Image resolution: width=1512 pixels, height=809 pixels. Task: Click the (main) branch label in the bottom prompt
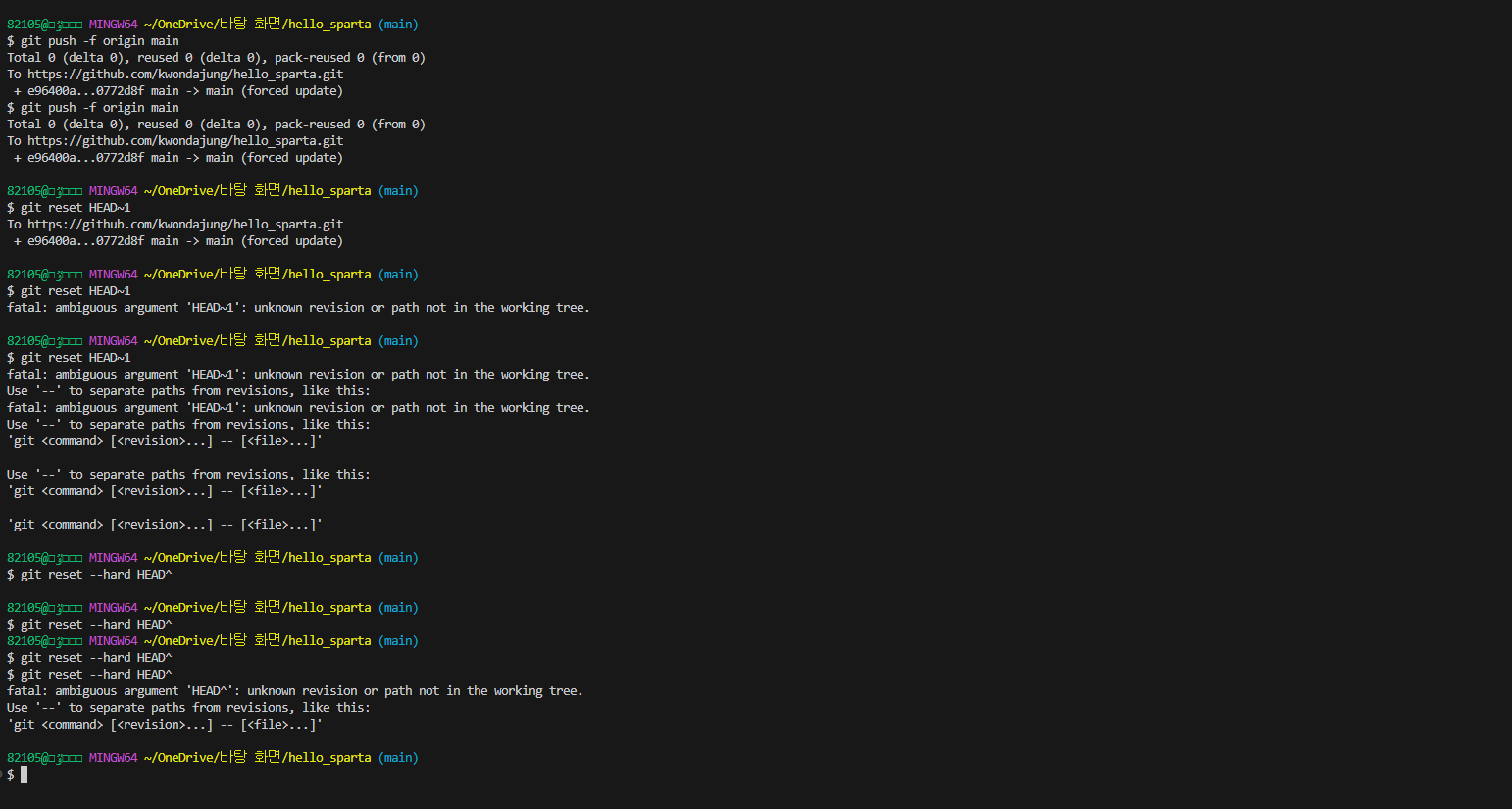click(398, 758)
